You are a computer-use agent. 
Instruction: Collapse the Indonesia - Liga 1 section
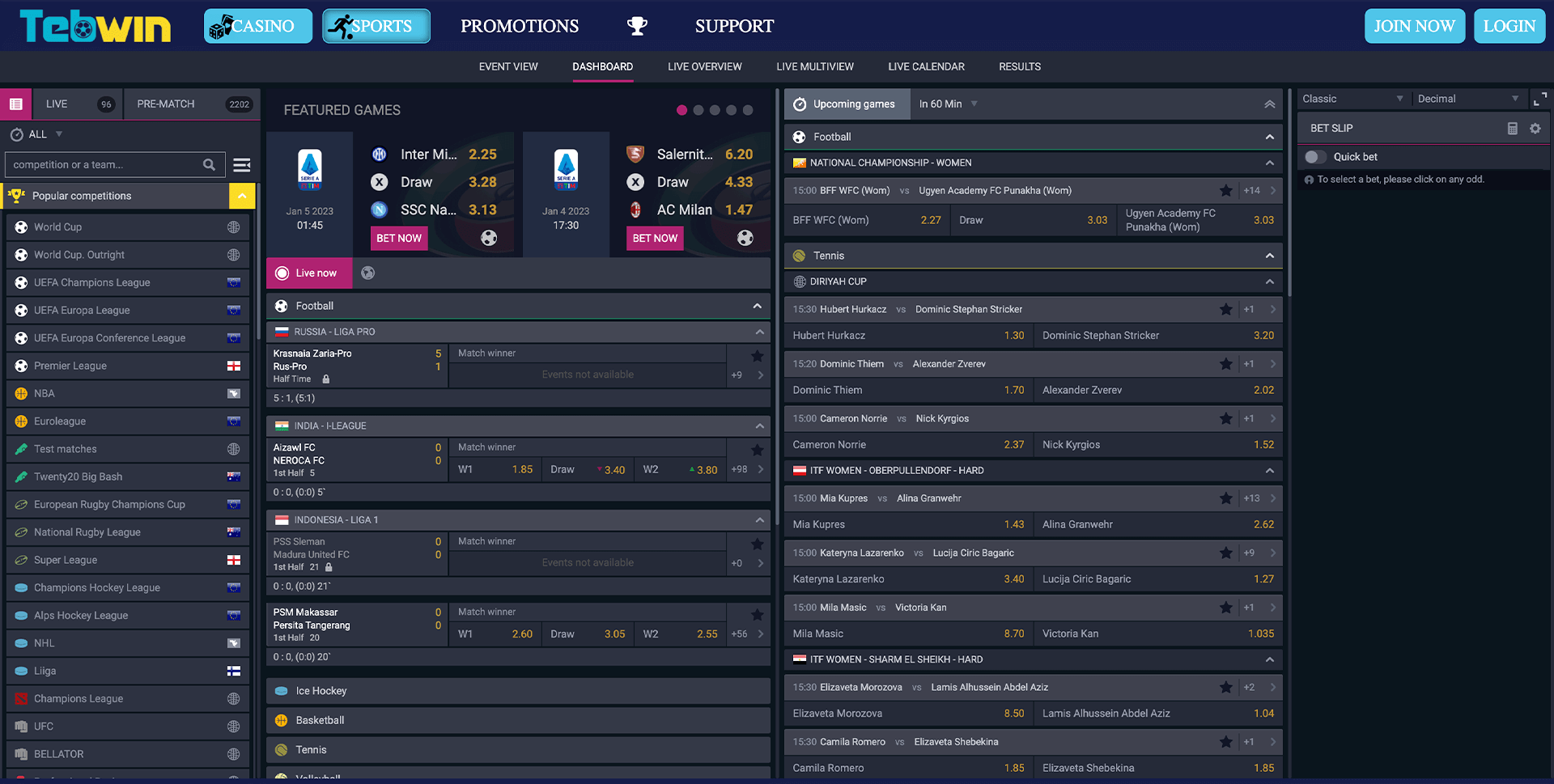[759, 519]
